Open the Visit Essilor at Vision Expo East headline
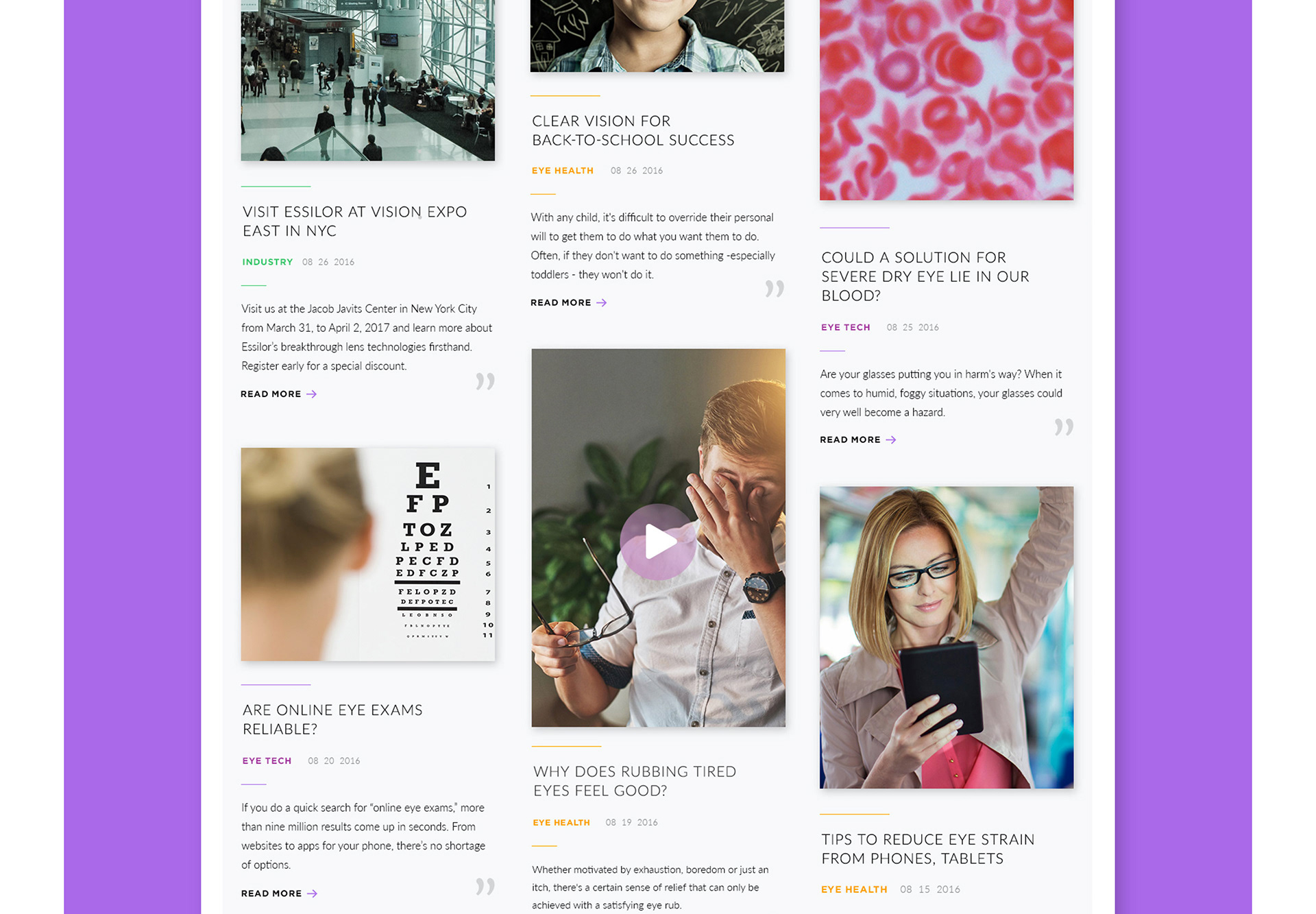The width and height of the screenshot is (1316, 914). 354,221
